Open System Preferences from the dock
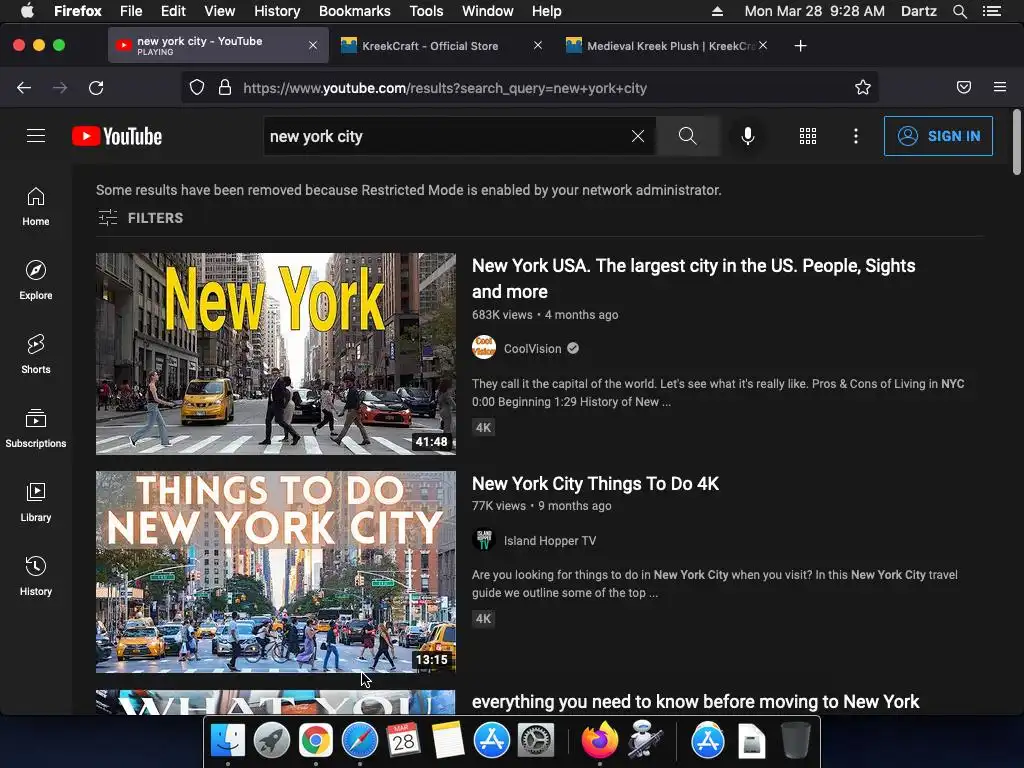The image size is (1024, 768). [x=536, y=741]
